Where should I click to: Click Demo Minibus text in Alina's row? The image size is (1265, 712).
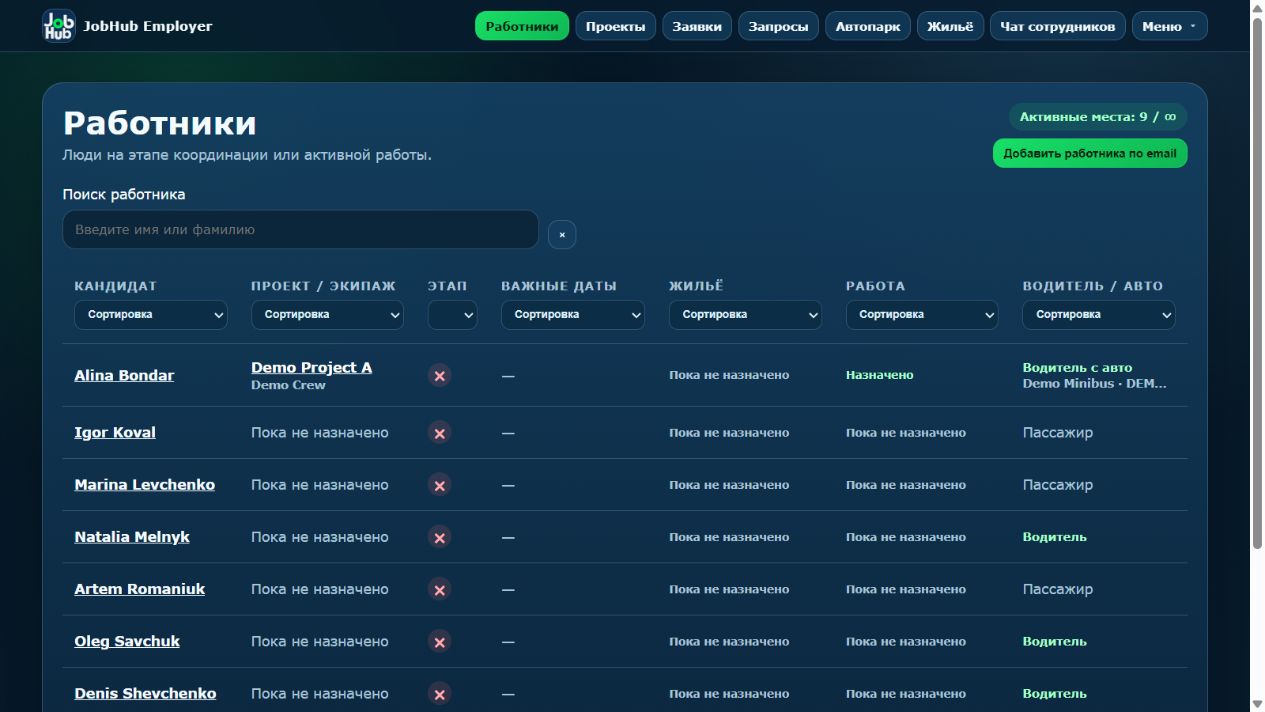point(1094,383)
